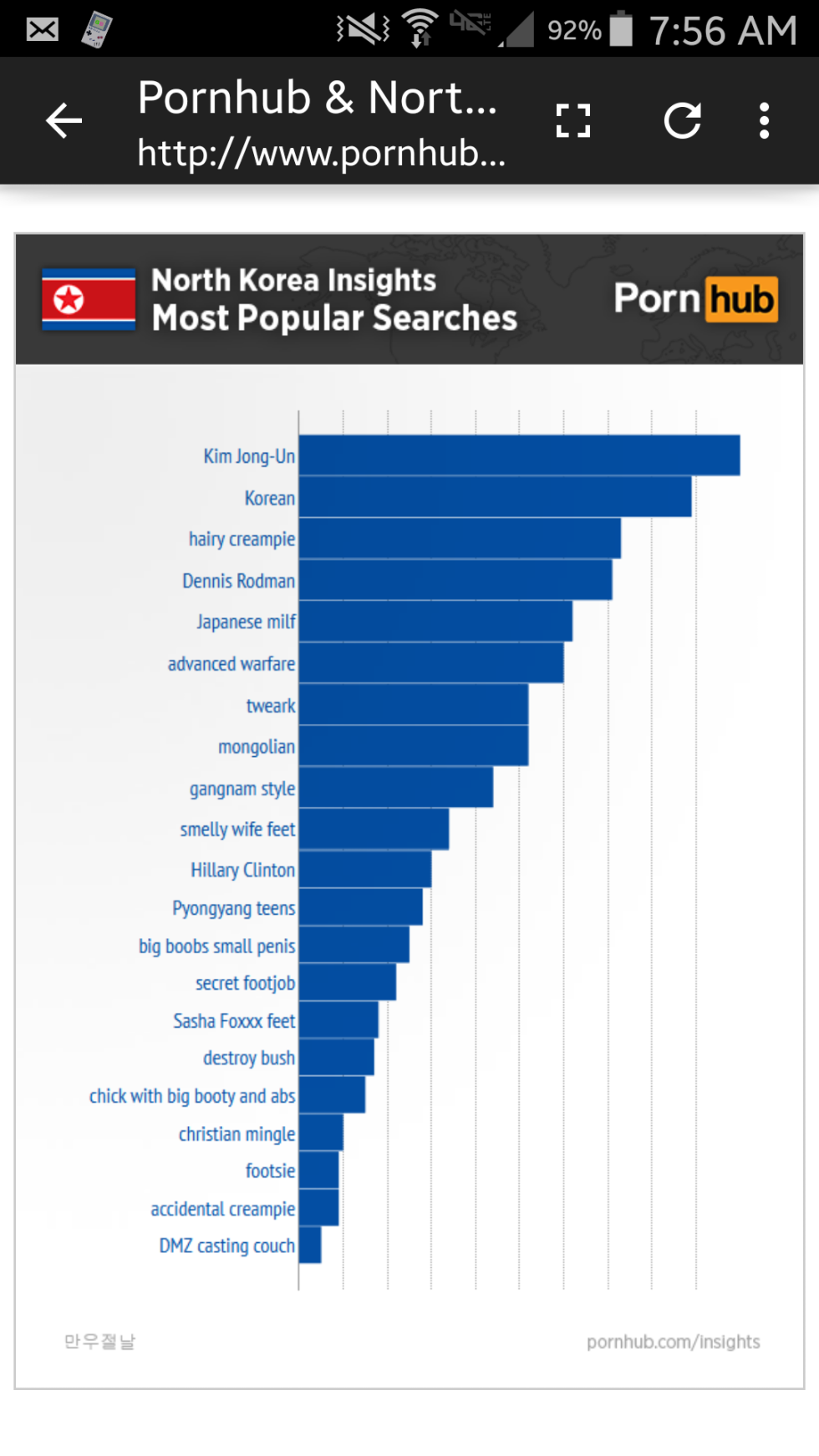Tap the insights link in the chart footer

(x=673, y=1342)
